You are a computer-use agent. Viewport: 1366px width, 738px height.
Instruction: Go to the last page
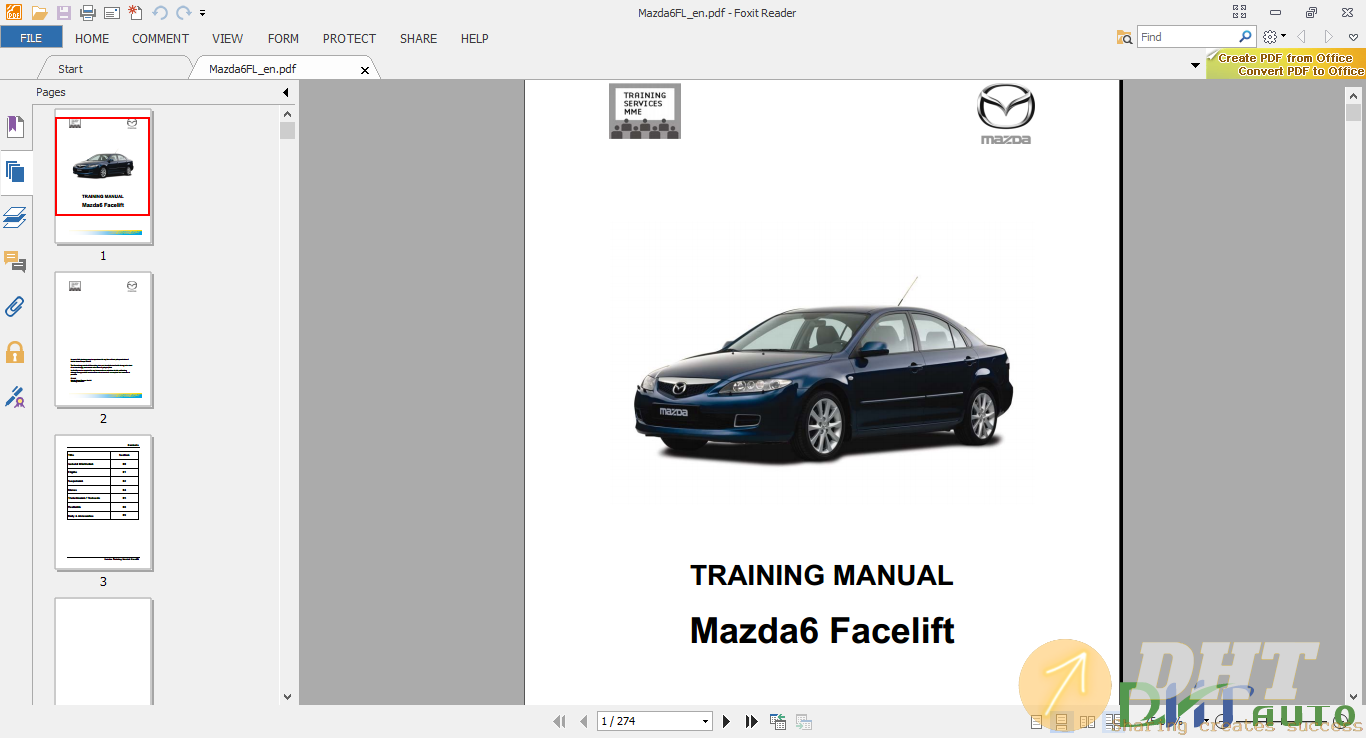click(752, 721)
